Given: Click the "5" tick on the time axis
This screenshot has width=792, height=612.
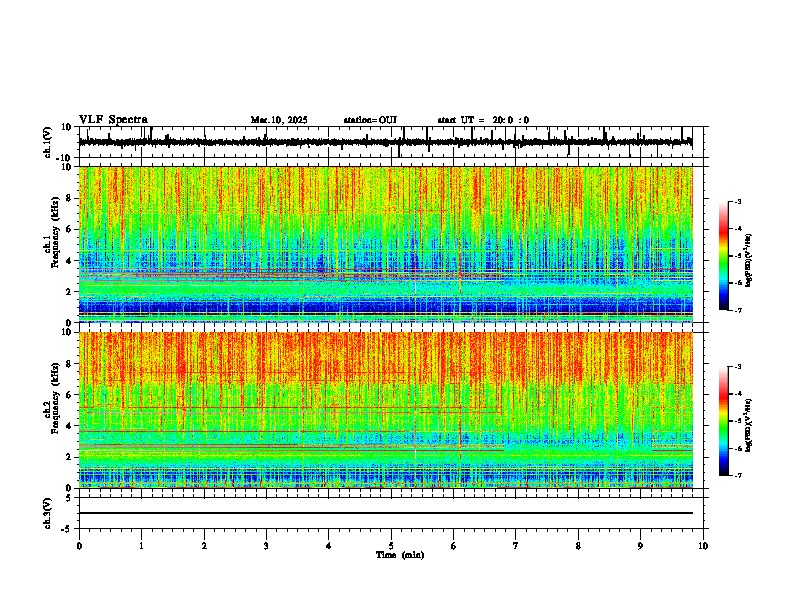Looking at the screenshot, I should (391, 546).
